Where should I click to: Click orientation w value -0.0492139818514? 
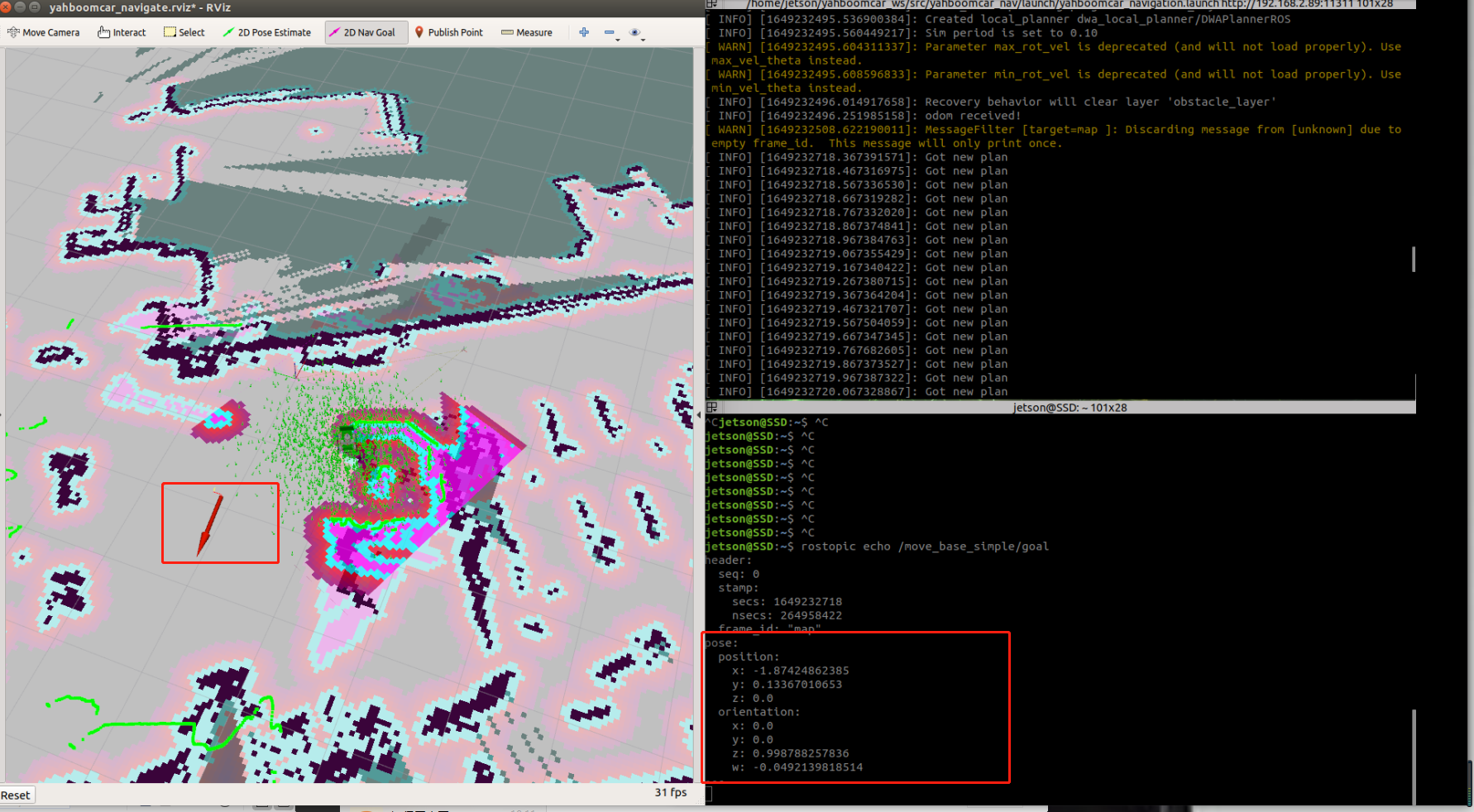coord(808,767)
